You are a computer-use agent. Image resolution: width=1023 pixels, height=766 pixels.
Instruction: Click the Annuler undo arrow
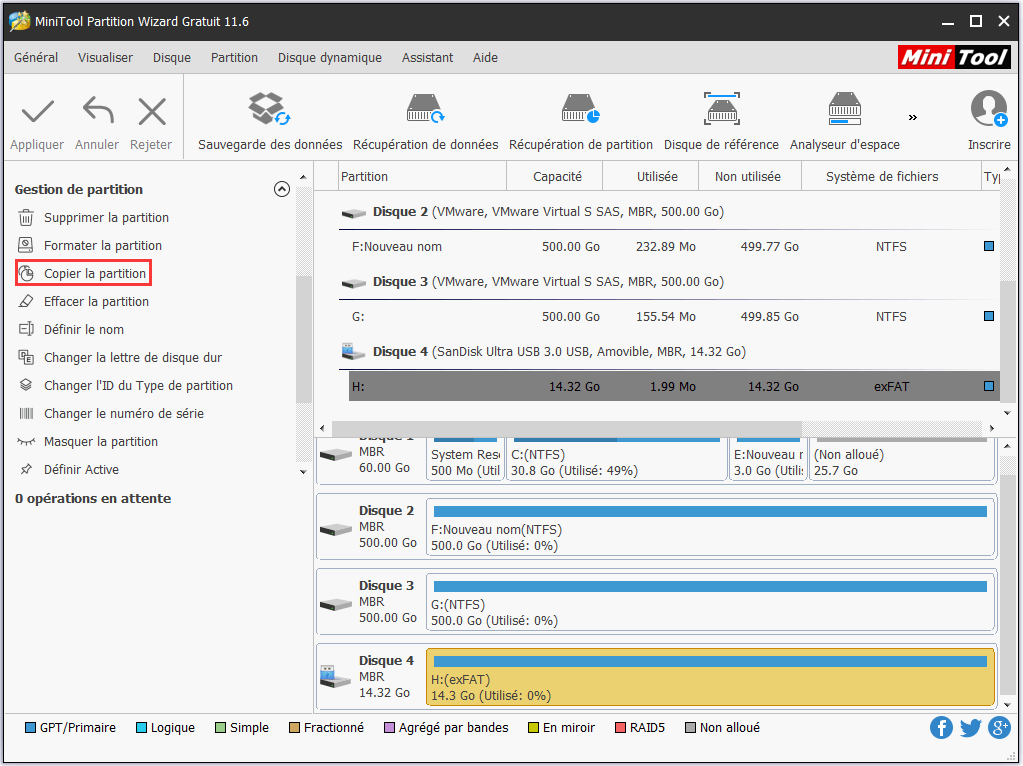(x=97, y=111)
